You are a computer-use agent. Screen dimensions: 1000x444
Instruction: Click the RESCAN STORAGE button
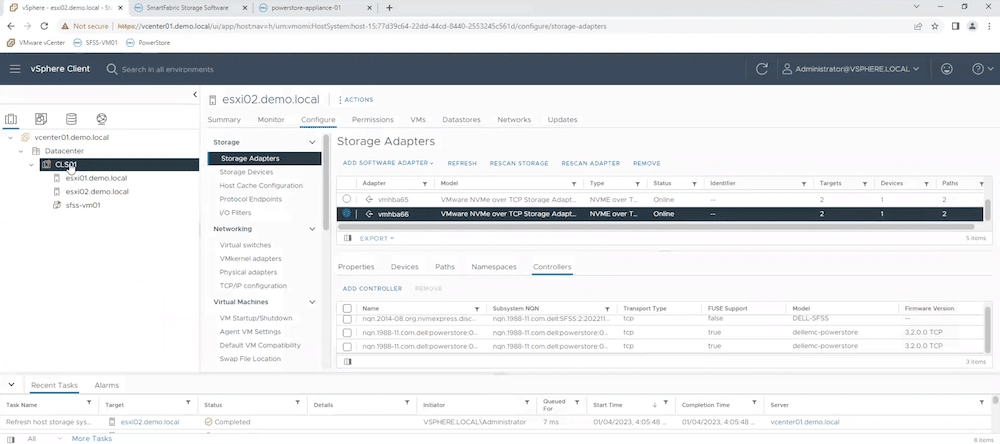coord(519,163)
